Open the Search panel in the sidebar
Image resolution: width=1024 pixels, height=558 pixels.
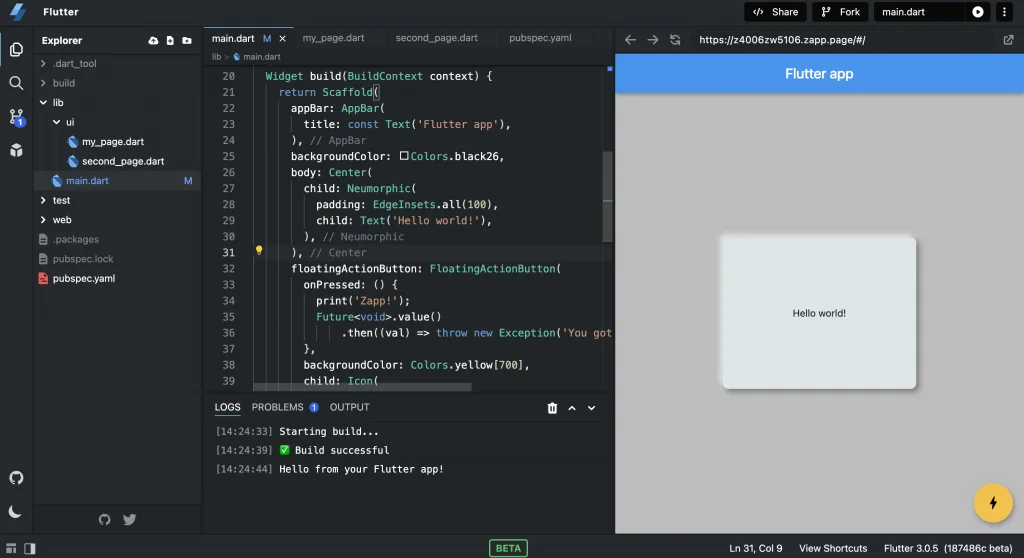pyautogui.click(x=16, y=83)
